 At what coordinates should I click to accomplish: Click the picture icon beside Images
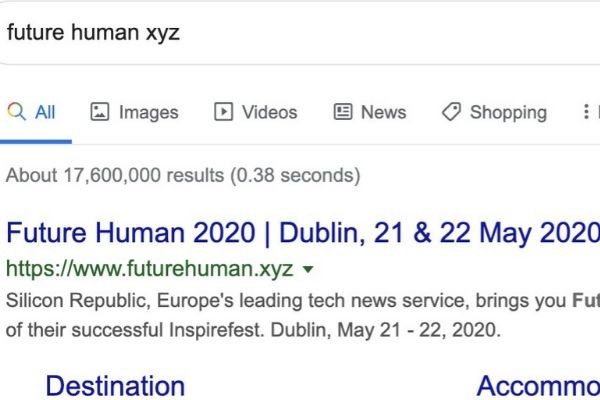point(99,112)
